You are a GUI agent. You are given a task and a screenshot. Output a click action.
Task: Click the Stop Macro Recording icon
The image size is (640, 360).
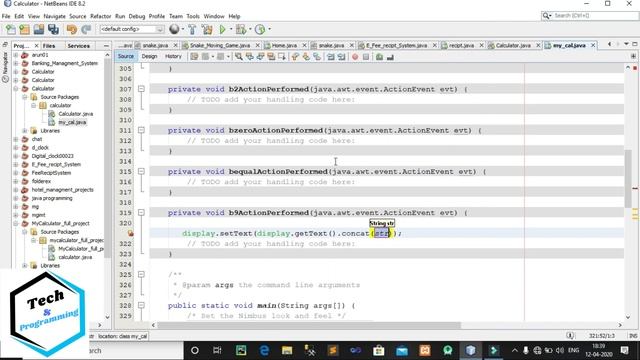coord(366,57)
